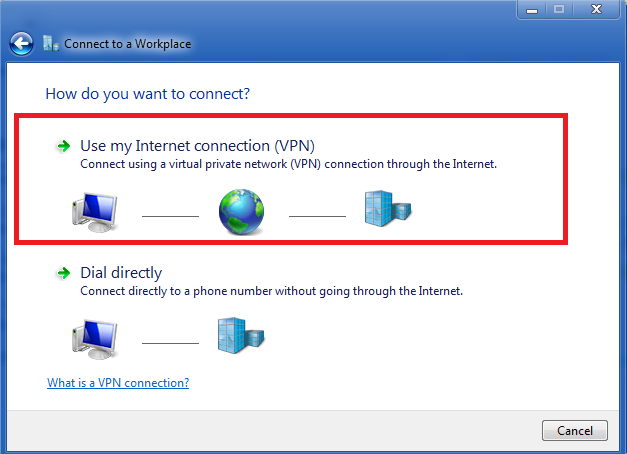Click green arrow beside Dial directly
The image size is (627, 454).
(x=63, y=273)
